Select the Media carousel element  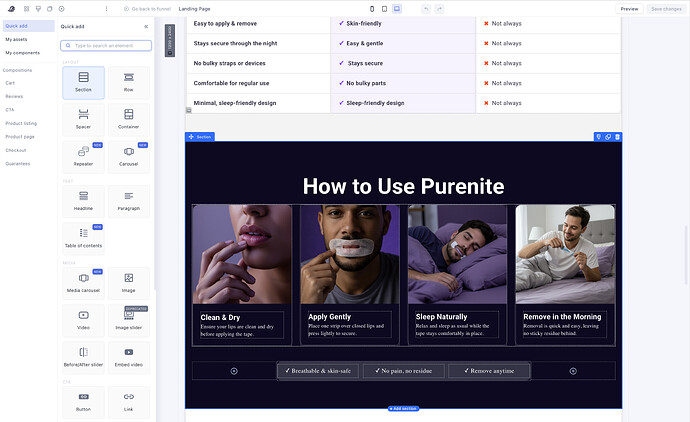tap(84, 283)
